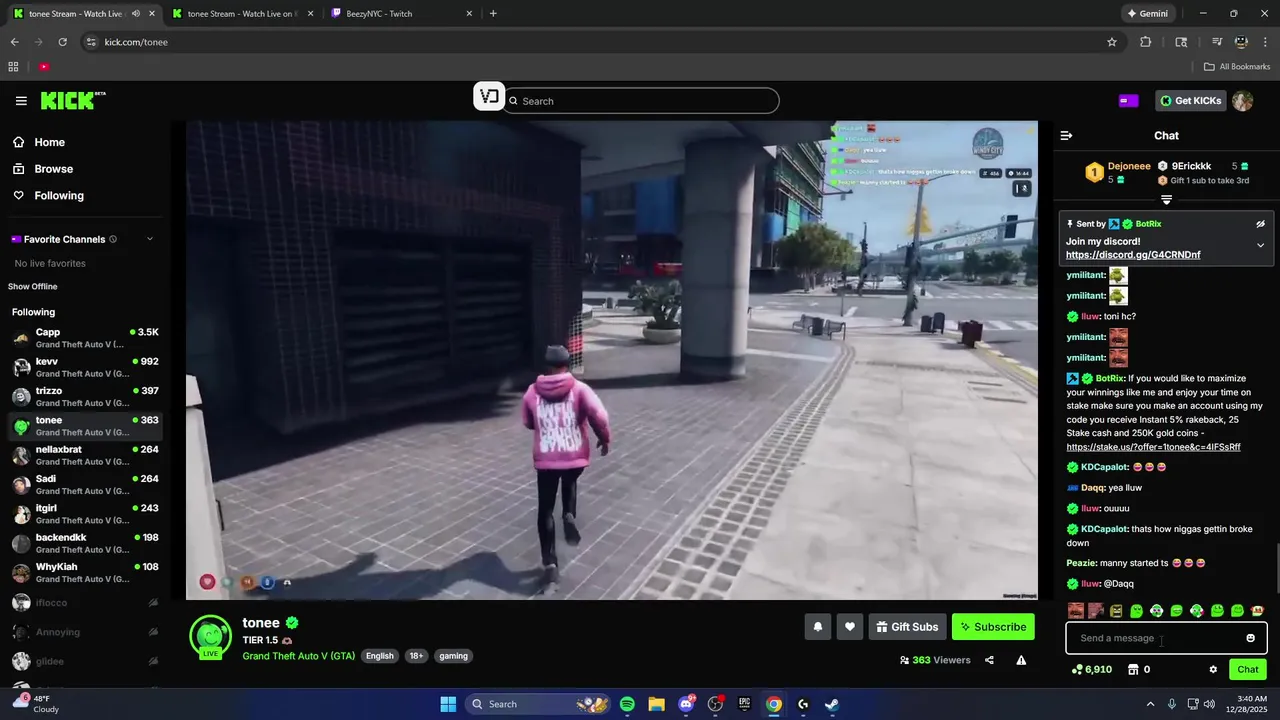Image resolution: width=1280 pixels, height=720 pixels.
Task: Click tonee's live avatar below video
Action: point(210,637)
